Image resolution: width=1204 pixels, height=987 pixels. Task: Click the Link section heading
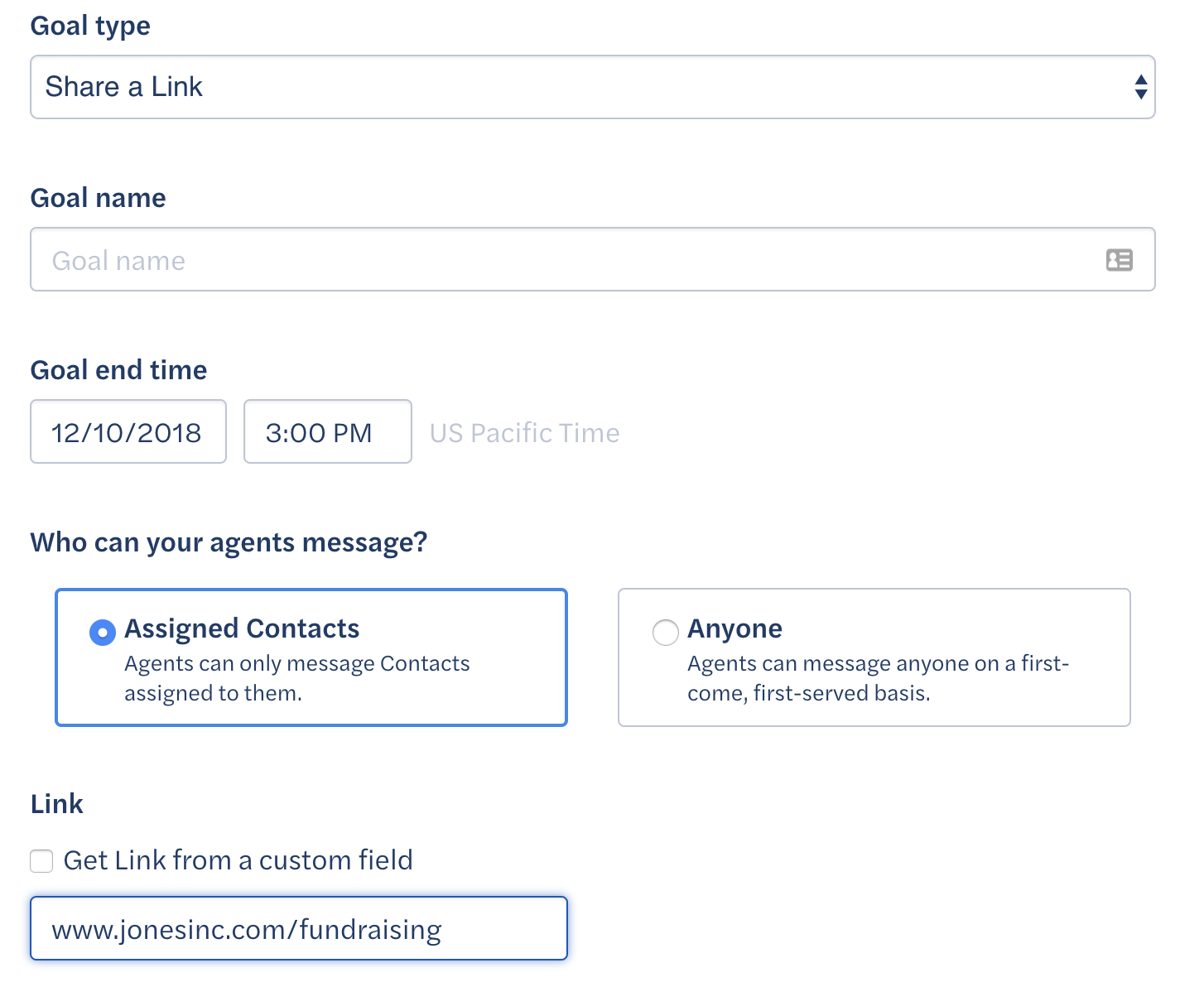(x=57, y=804)
